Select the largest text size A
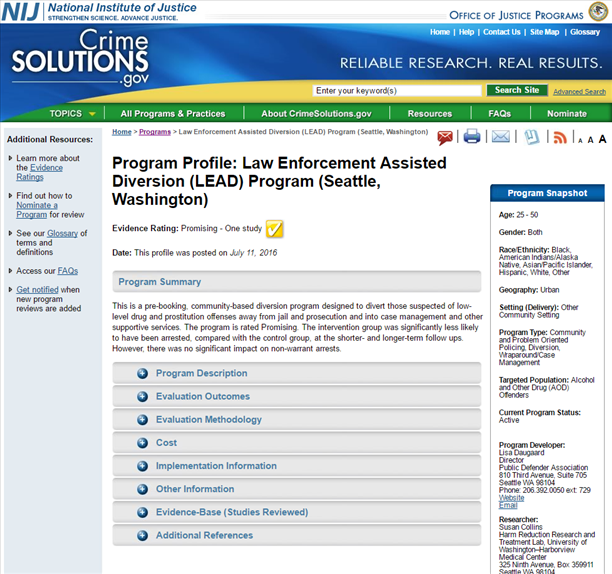Viewport: 612px width, 574px height. click(603, 139)
